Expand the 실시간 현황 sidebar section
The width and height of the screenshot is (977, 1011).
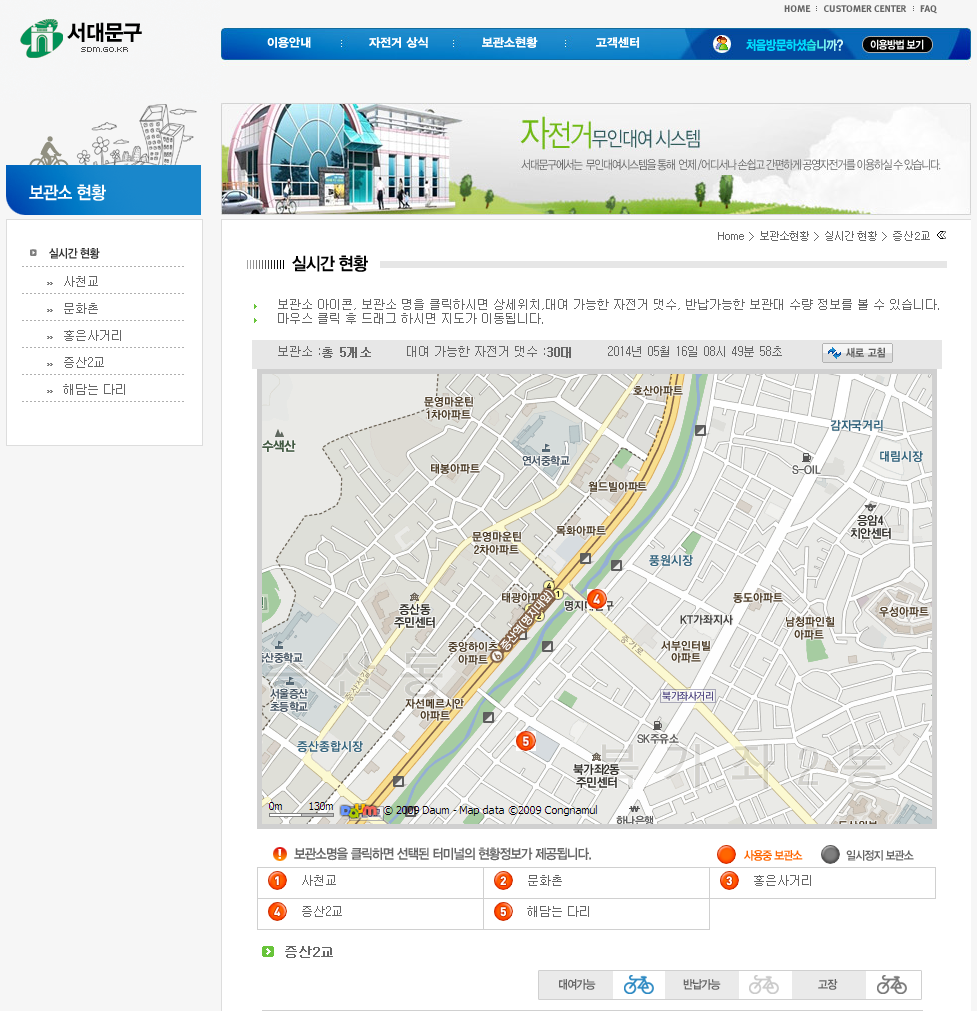coord(74,254)
